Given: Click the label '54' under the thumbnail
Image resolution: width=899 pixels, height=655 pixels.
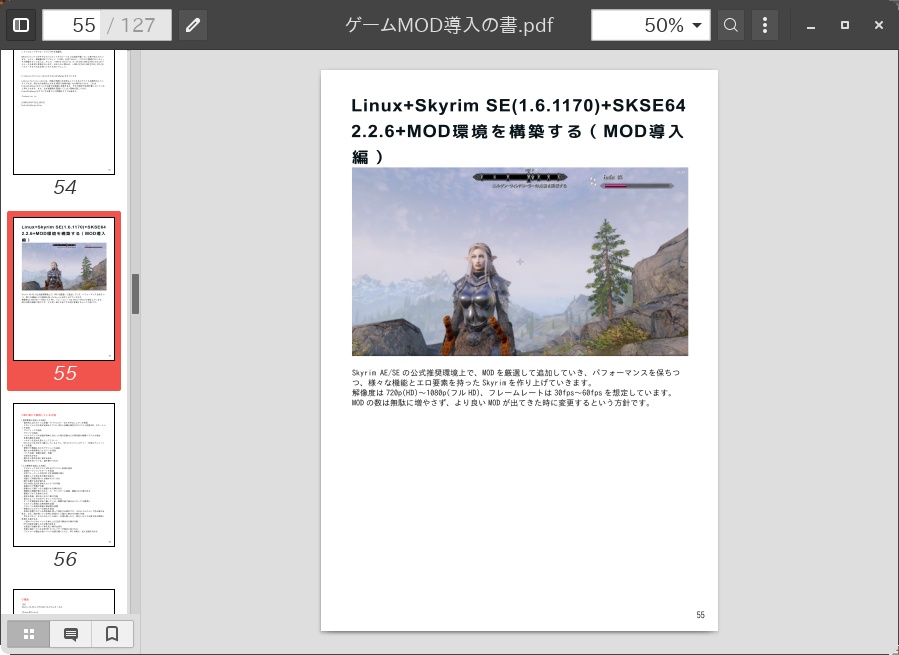Looking at the screenshot, I should (65, 187).
